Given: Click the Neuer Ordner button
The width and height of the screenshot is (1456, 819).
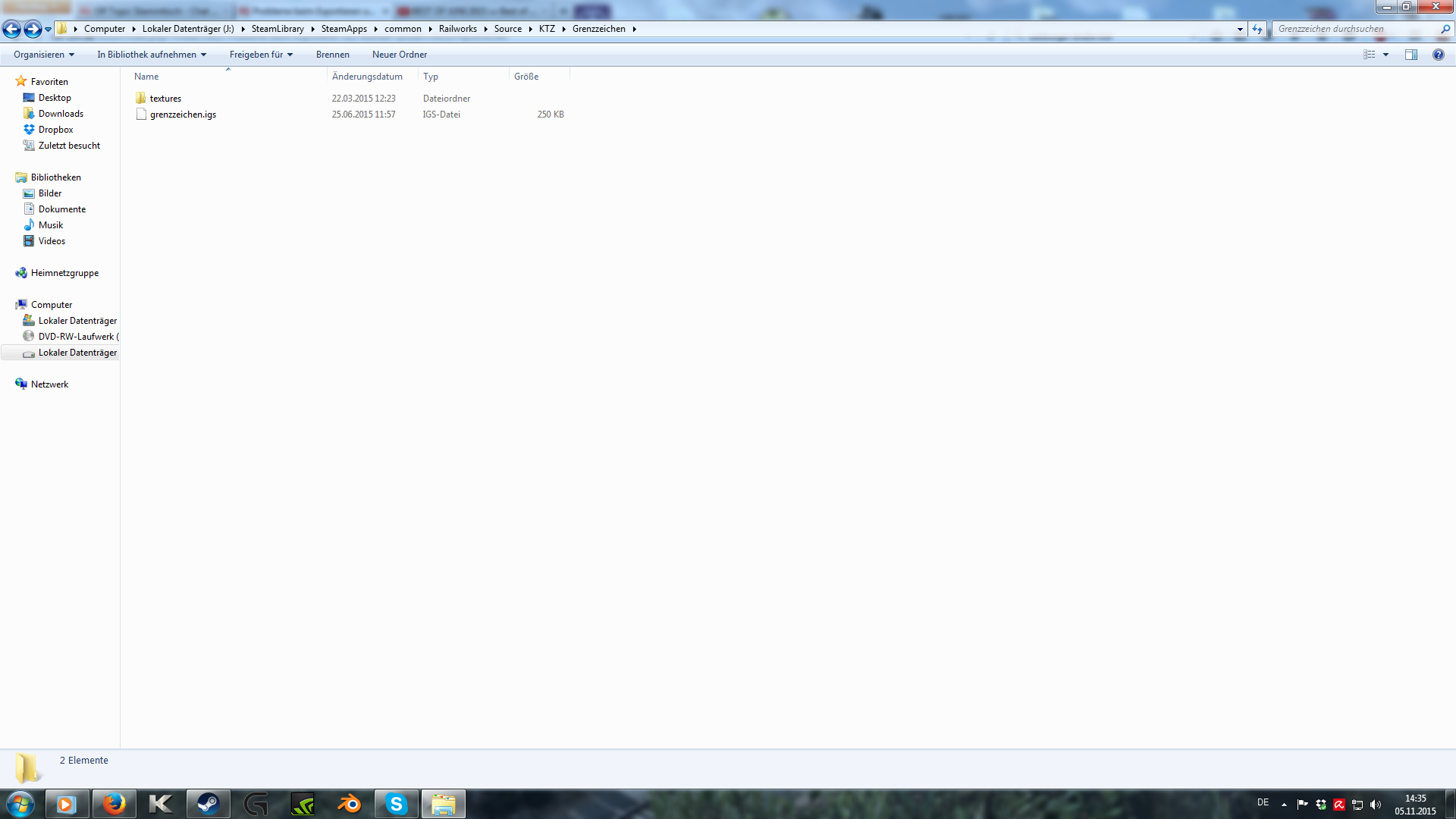Looking at the screenshot, I should pyautogui.click(x=400, y=55).
